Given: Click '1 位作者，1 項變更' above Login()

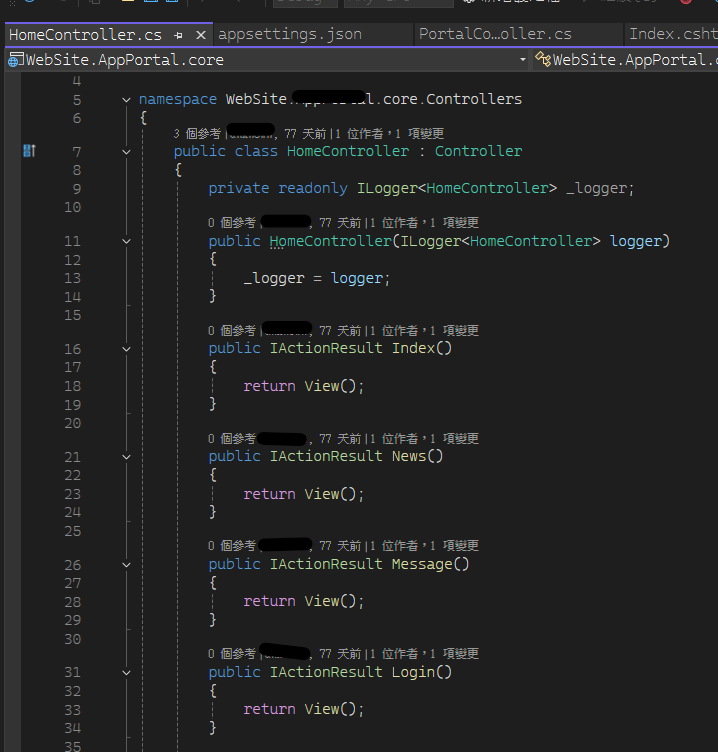Looking at the screenshot, I should [424, 653].
